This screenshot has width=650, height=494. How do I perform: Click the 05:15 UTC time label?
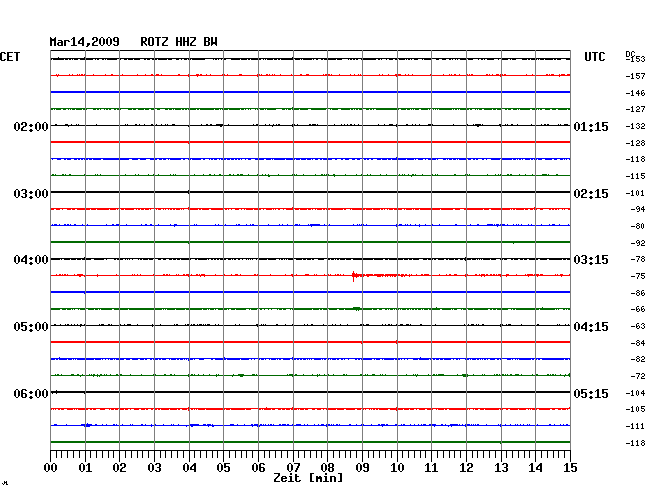click(591, 393)
